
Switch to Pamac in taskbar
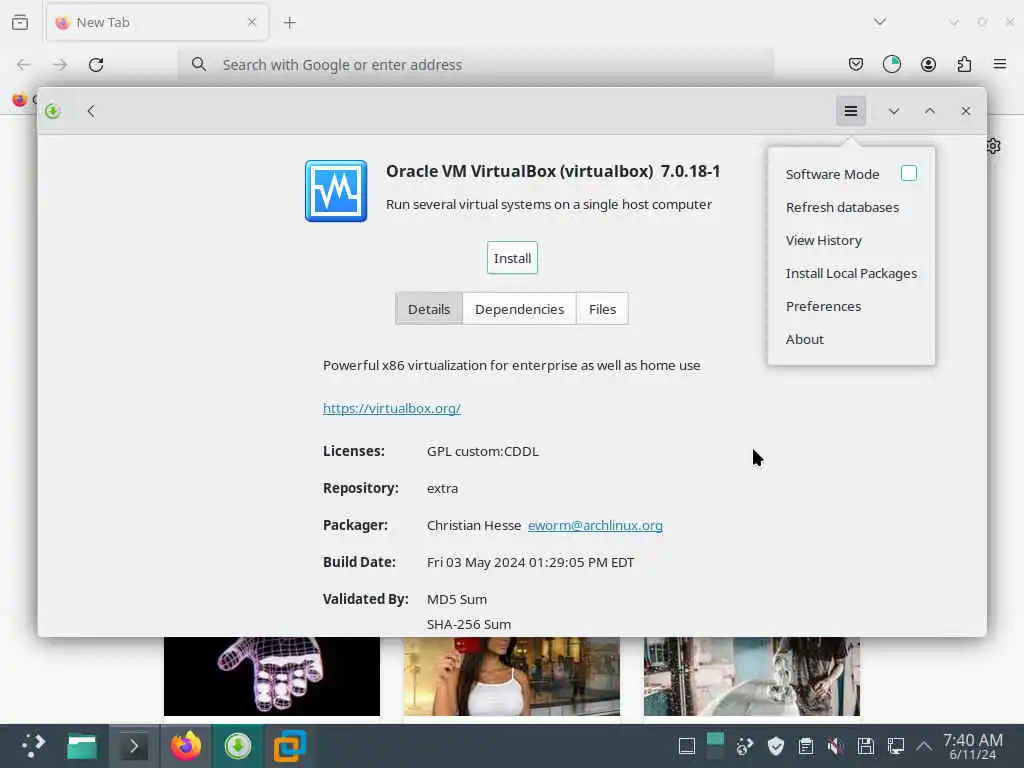tap(238, 746)
